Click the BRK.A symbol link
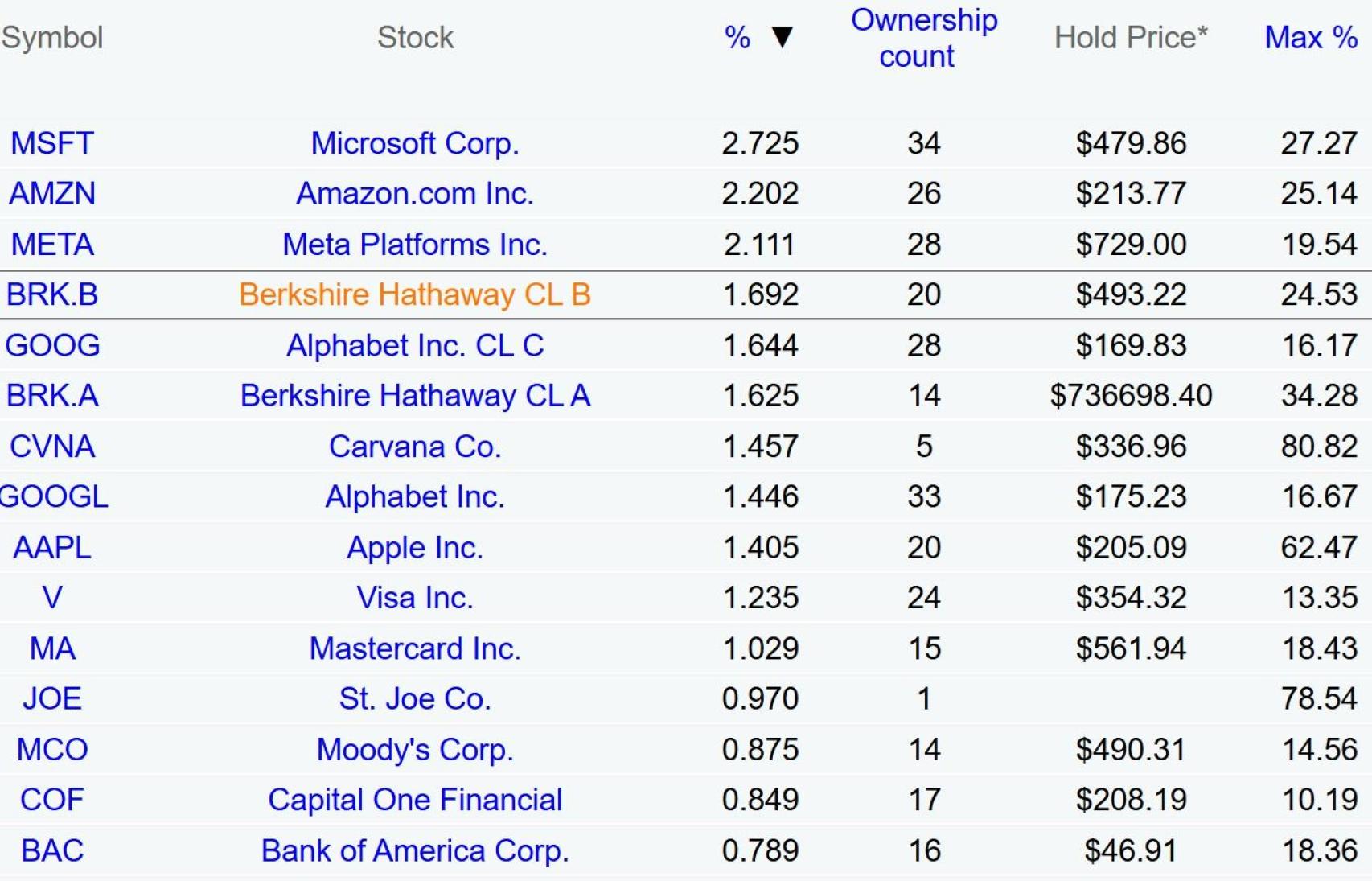The width and height of the screenshot is (1372, 881). [x=52, y=396]
